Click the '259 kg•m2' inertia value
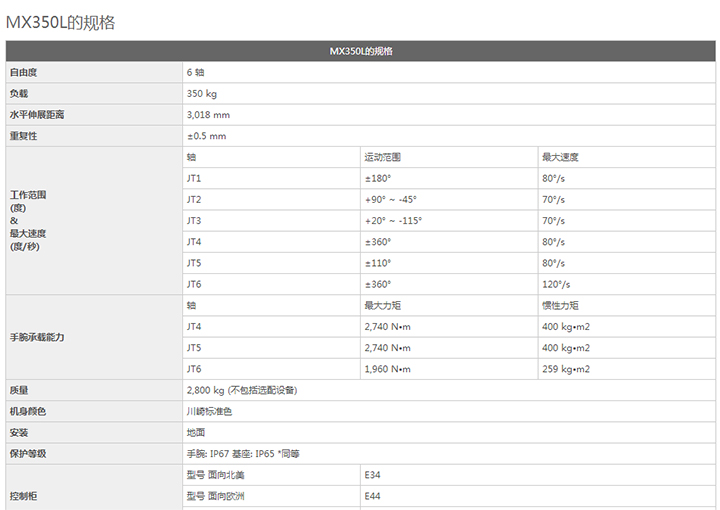Screen dimensions: 720x510 pyautogui.click(x=566, y=369)
